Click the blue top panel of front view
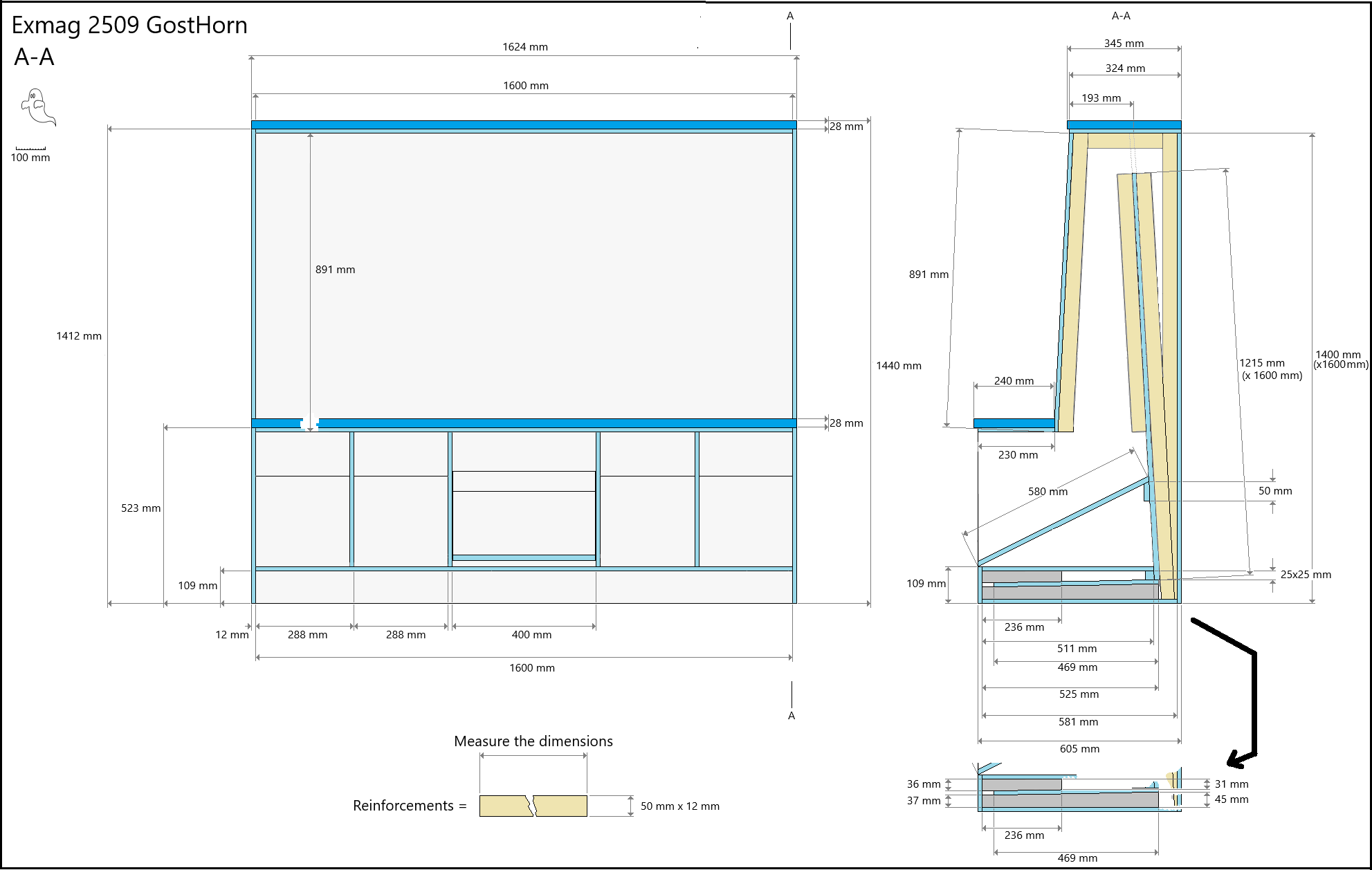The width and height of the screenshot is (1372, 870). click(524, 125)
